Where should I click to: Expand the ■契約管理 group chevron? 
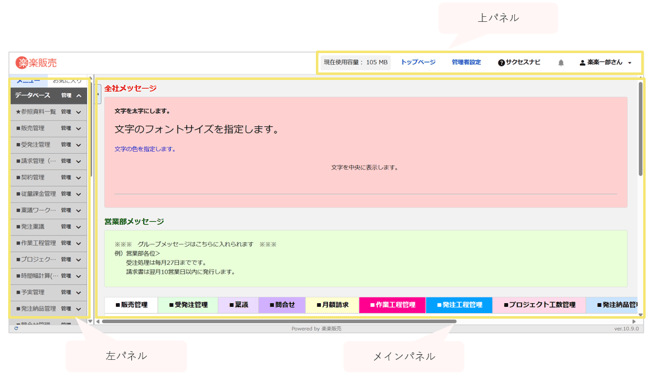79,177
